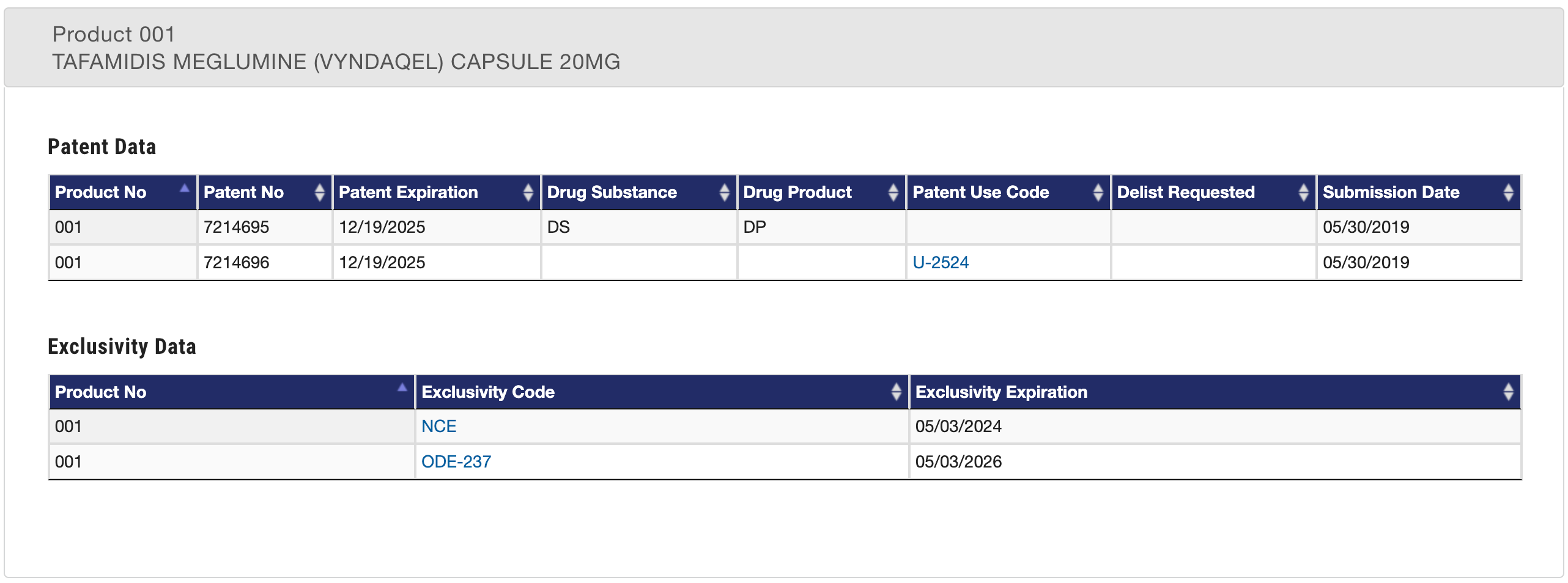Click sort arrow on Patent No column

319,193
